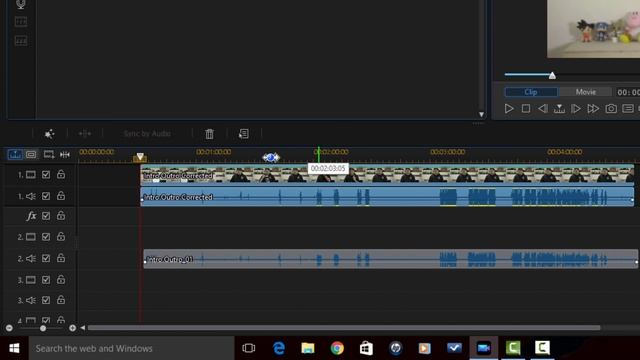Lock video track 2

coord(61,236)
